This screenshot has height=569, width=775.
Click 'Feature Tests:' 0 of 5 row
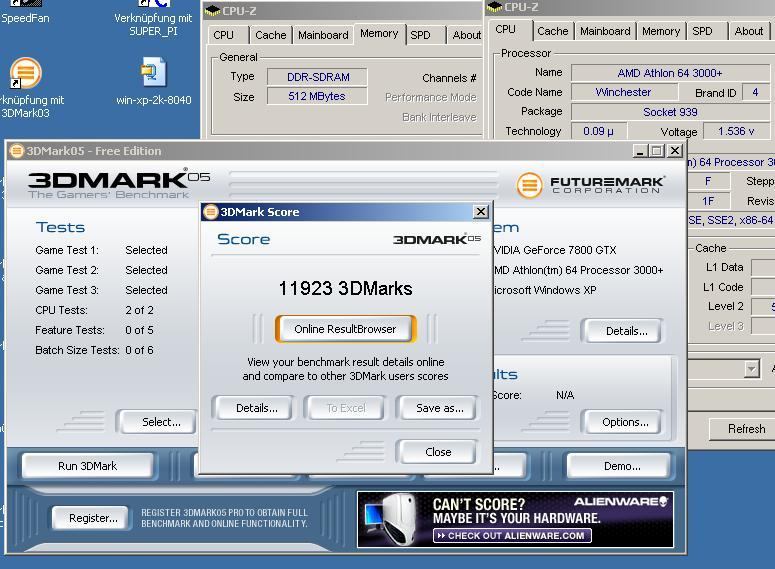[94, 330]
